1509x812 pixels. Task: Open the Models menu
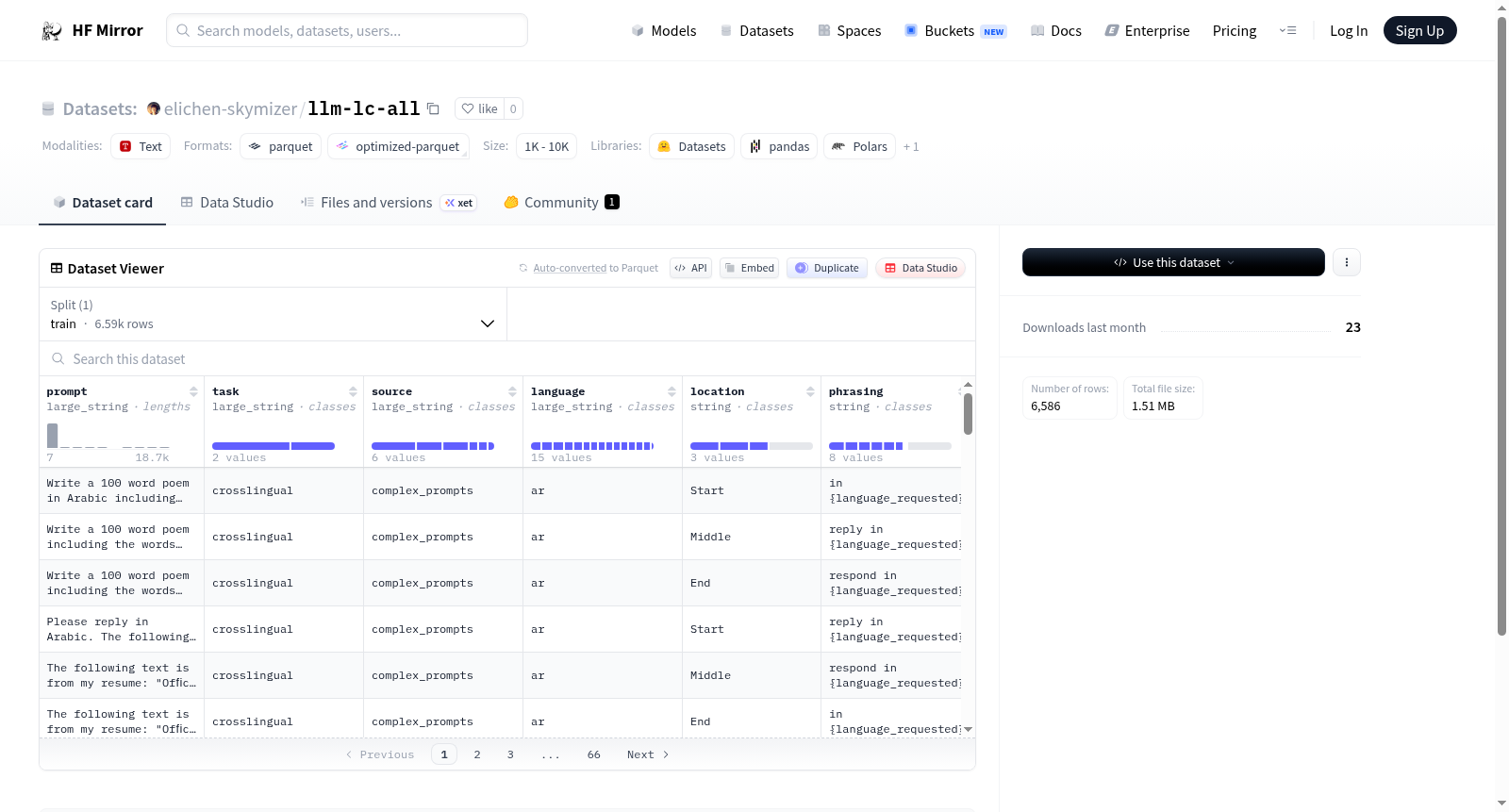click(664, 31)
